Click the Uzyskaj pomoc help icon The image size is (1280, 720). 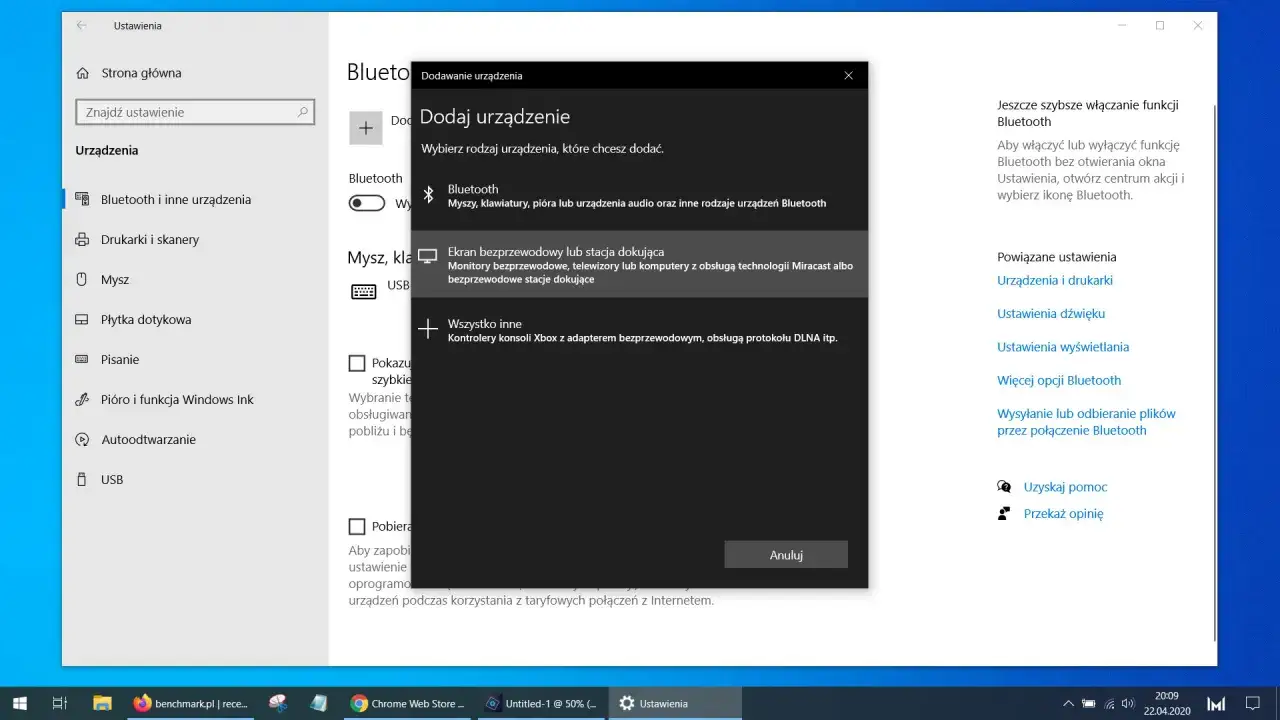click(1004, 486)
